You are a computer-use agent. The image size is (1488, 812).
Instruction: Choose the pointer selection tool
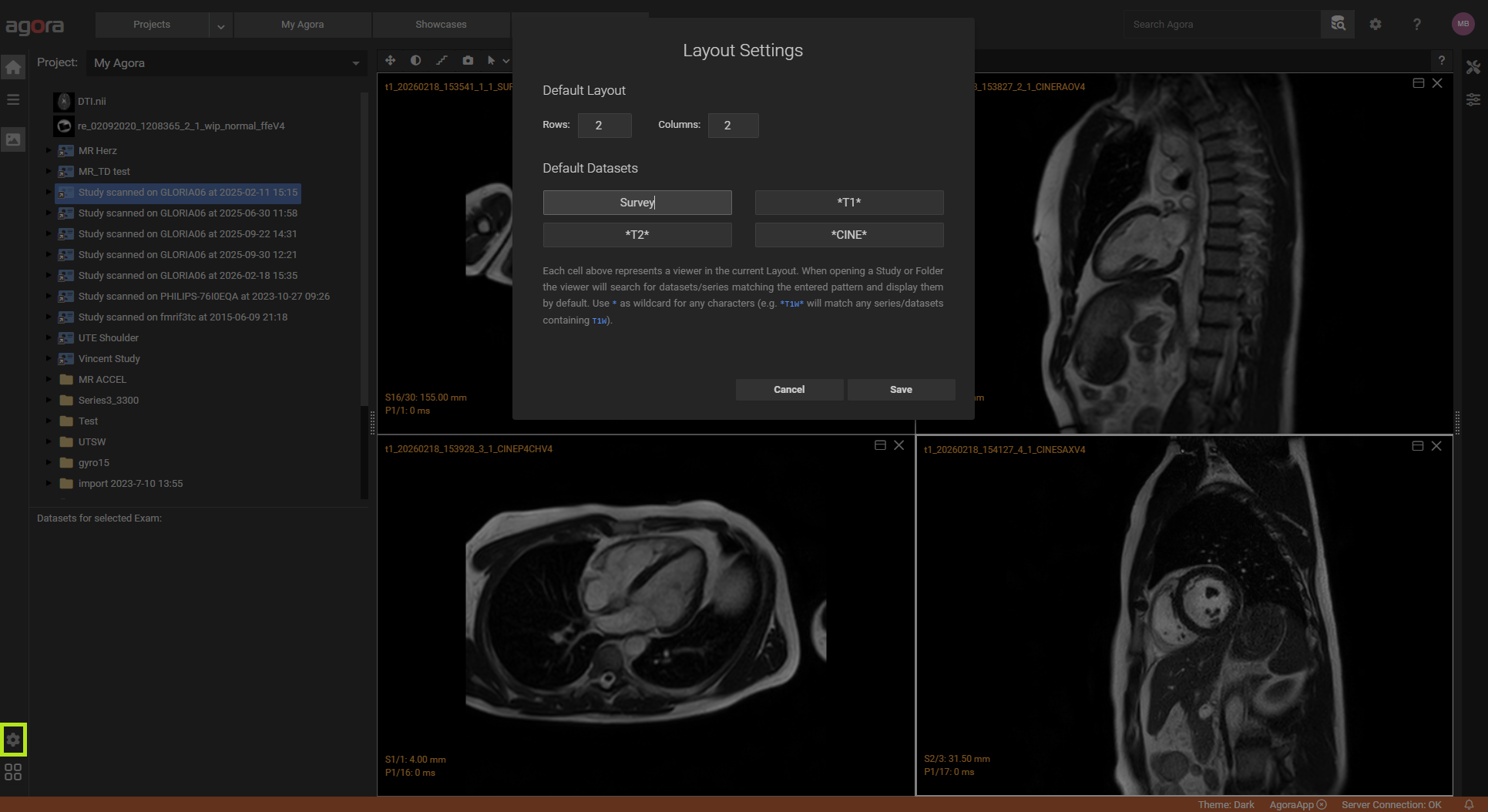[492, 60]
